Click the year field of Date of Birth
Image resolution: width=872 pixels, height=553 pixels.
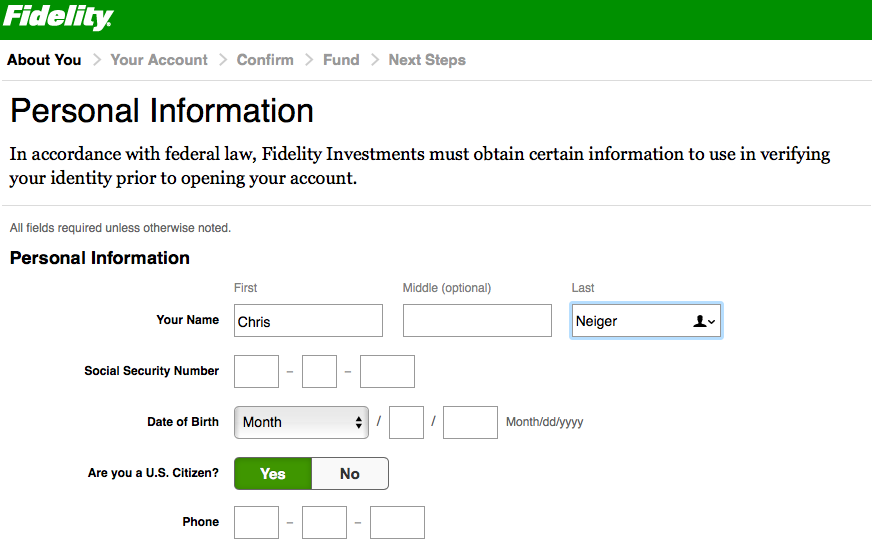[x=470, y=422]
